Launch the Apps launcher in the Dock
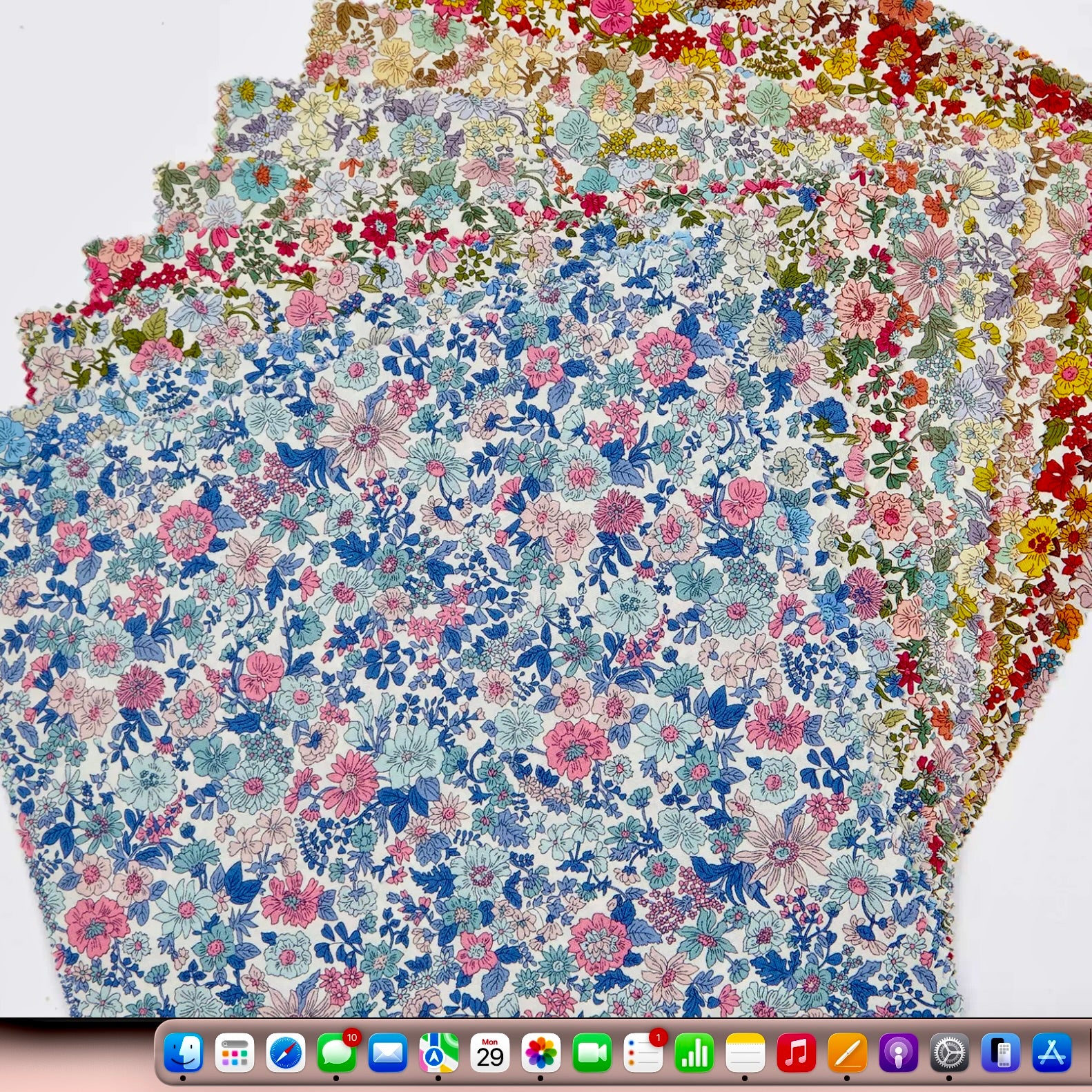The height and width of the screenshot is (1092, 1092). point(235,1053)
